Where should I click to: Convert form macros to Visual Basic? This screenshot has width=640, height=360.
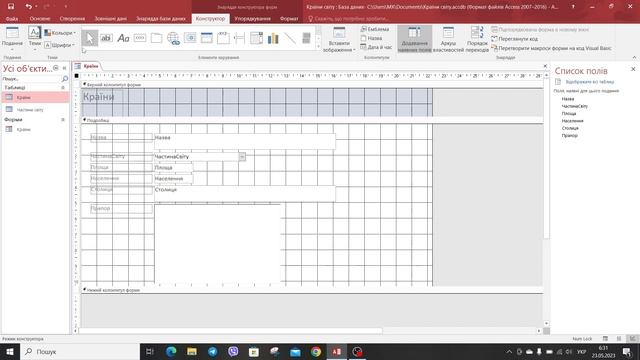[551, 48]
